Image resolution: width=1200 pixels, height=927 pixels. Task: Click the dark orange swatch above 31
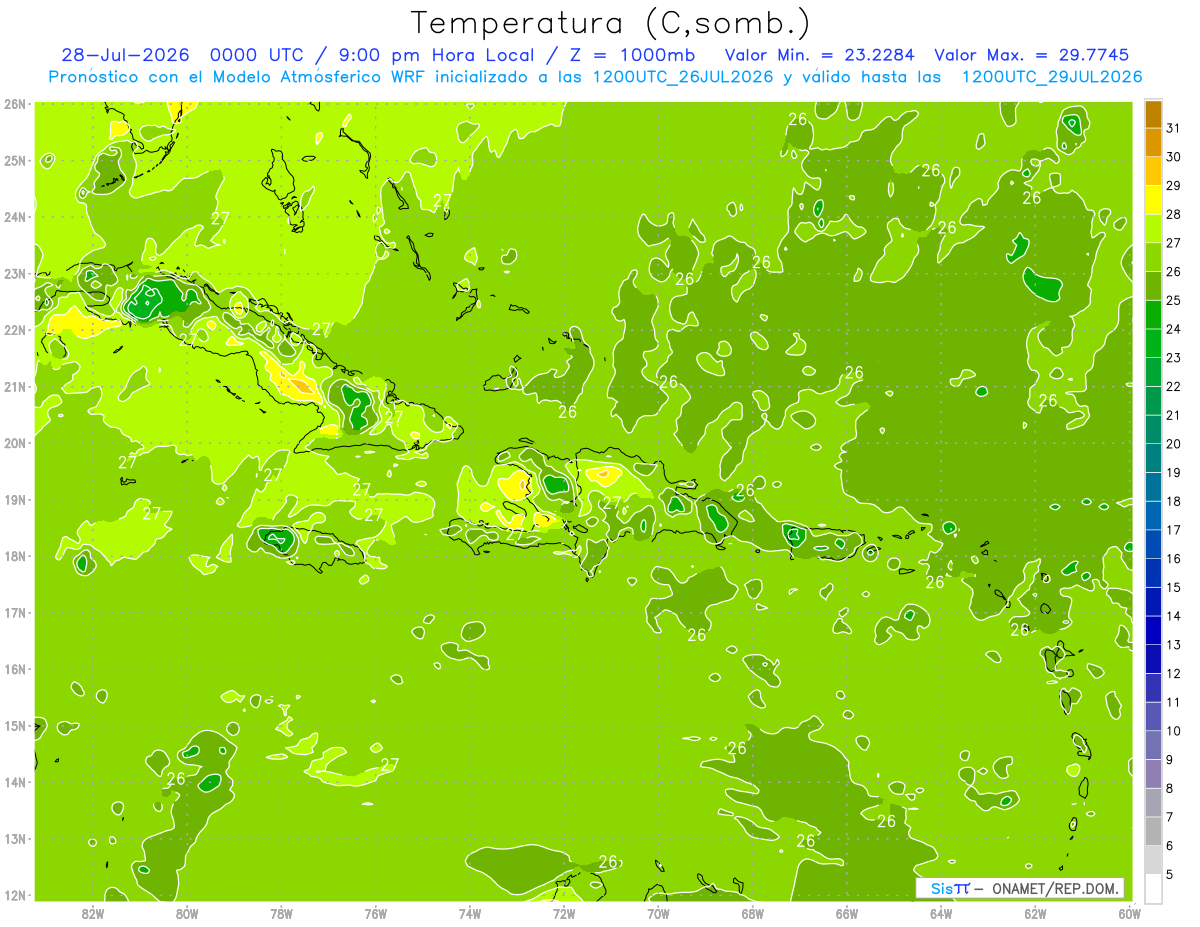pos(1153,114)
